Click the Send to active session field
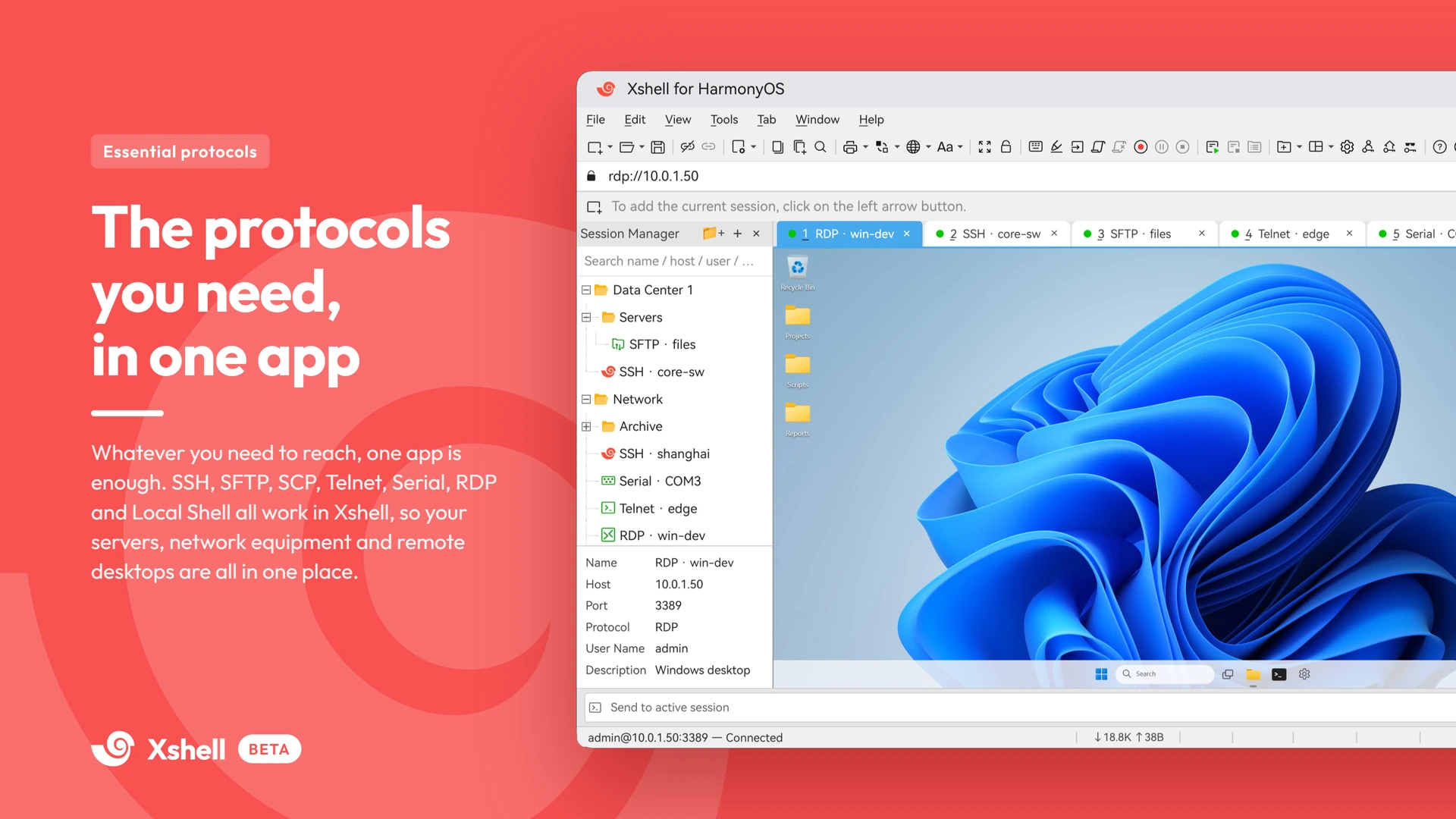This screenshot has height=819, width=1456. (1020, 708)
